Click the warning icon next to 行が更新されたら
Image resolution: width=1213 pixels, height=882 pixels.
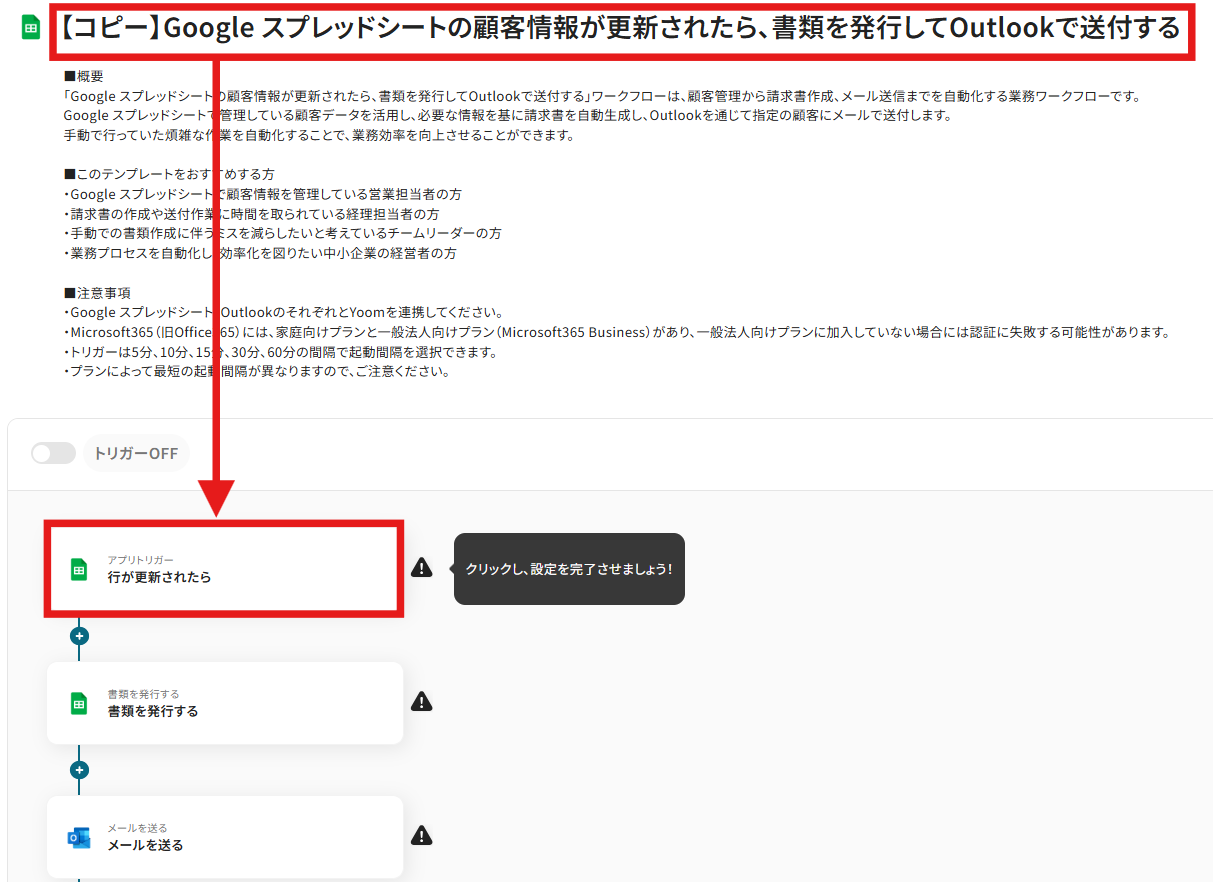pos(422,568)
